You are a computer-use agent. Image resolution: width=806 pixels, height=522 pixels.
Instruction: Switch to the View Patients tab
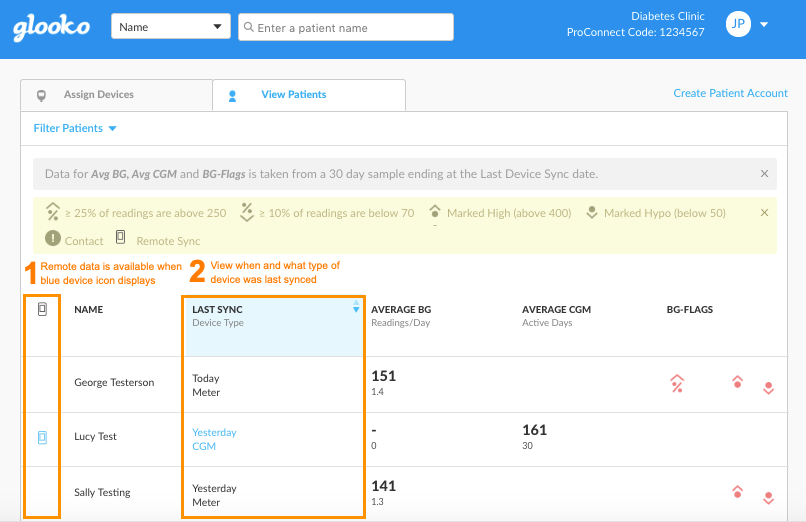pos(309,95)
